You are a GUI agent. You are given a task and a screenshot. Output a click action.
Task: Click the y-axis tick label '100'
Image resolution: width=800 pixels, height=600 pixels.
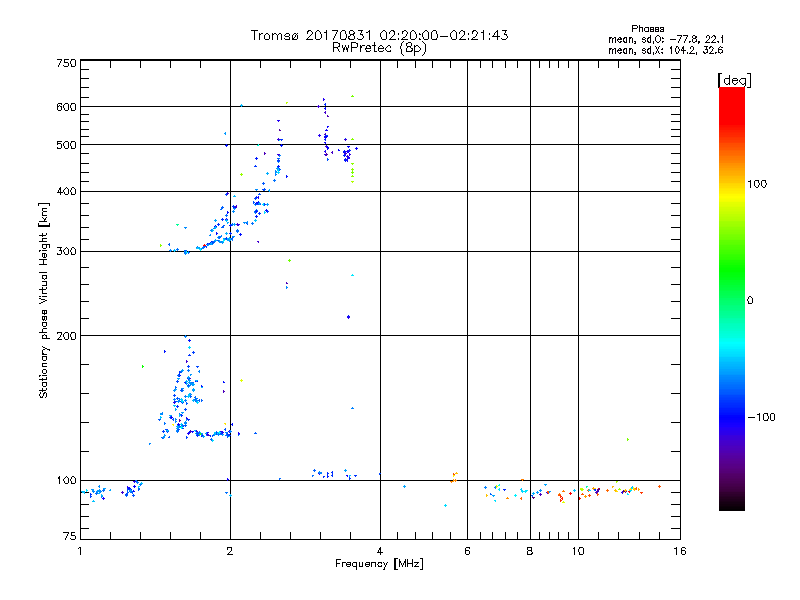pos(66,480)
